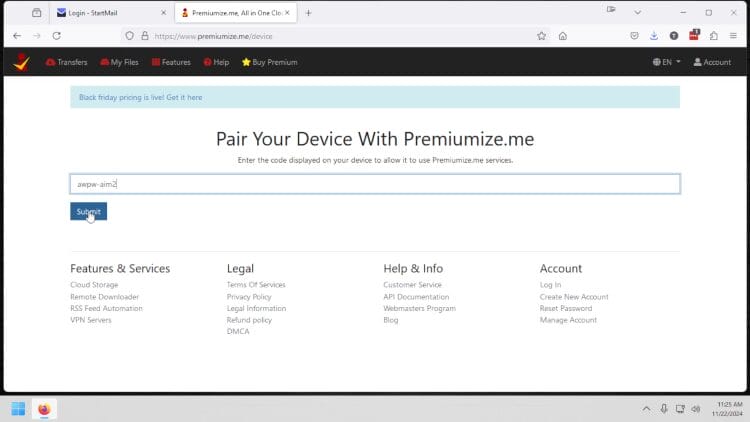Screen dimensions: 750x422
Task: Open the Help navigation item
Action: 216,62
